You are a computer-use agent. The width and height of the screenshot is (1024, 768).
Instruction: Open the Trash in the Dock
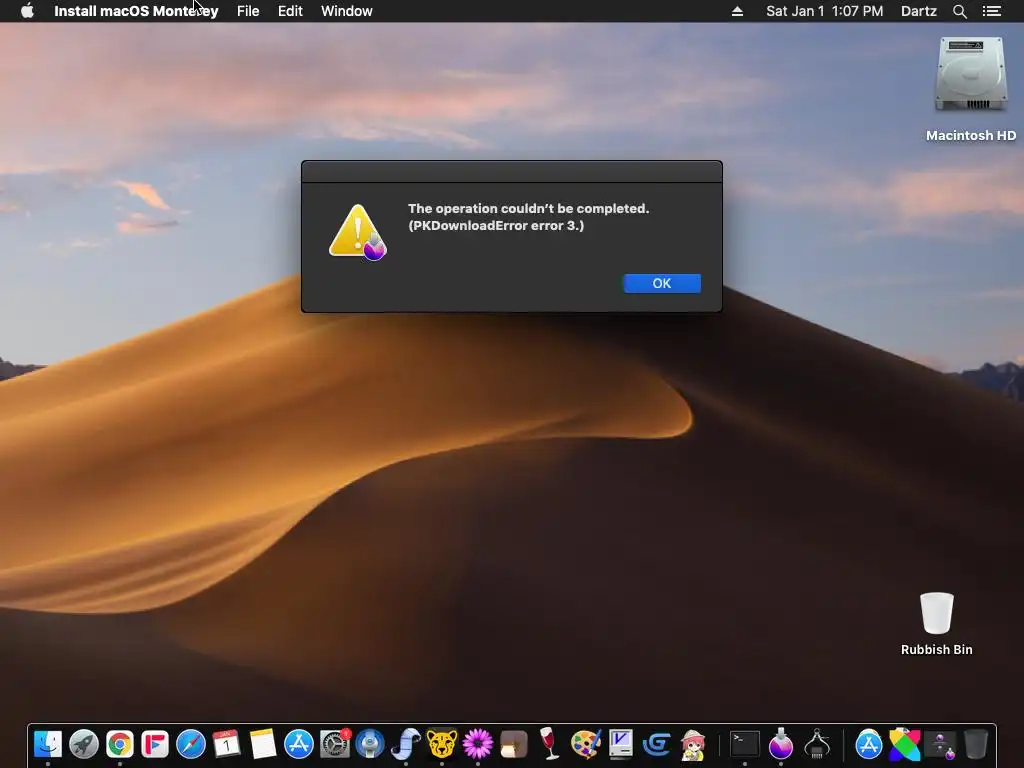[x=976, y=744]
